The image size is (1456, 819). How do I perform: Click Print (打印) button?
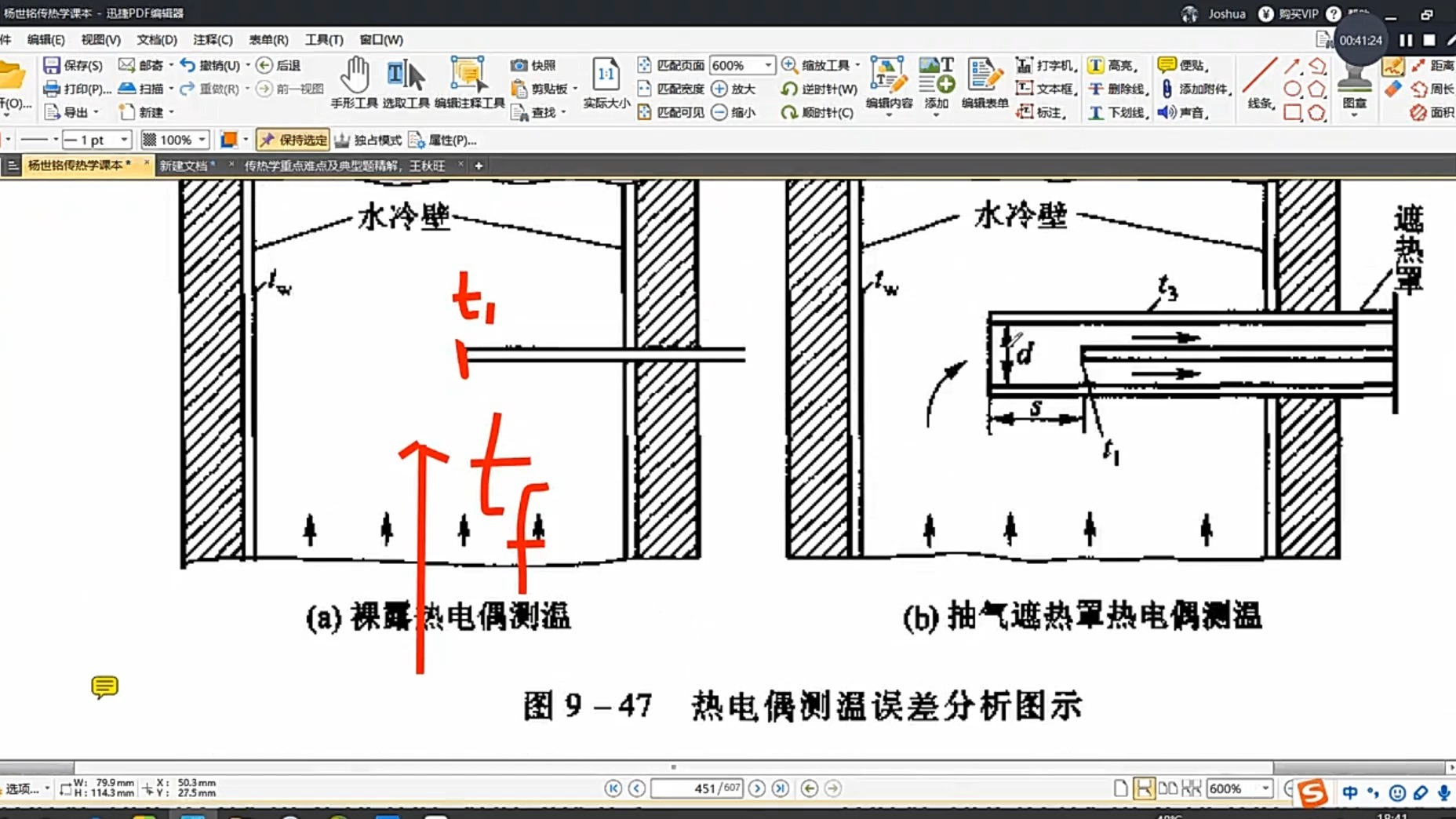click(x=77, y=89)
